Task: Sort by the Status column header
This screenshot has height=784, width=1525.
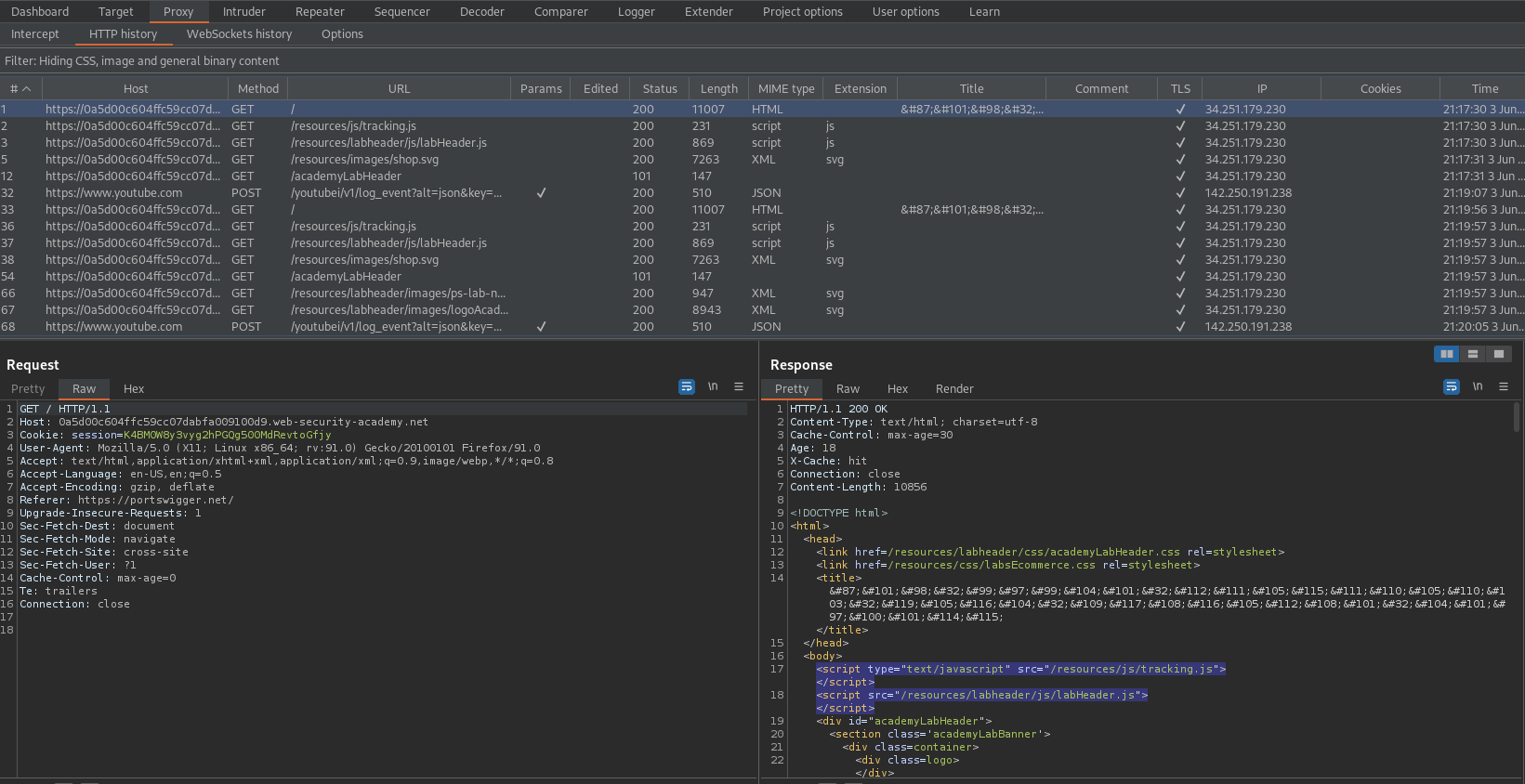Action: pos(660,89)
